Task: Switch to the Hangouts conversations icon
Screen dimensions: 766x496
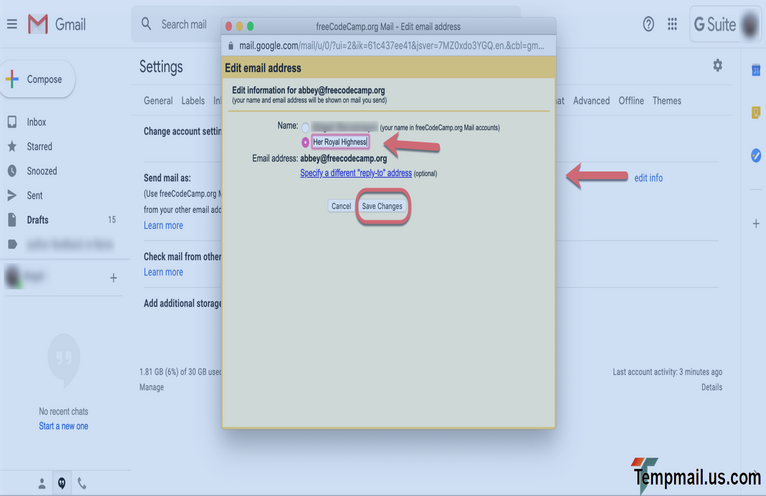Action: [x=61, y=483]
